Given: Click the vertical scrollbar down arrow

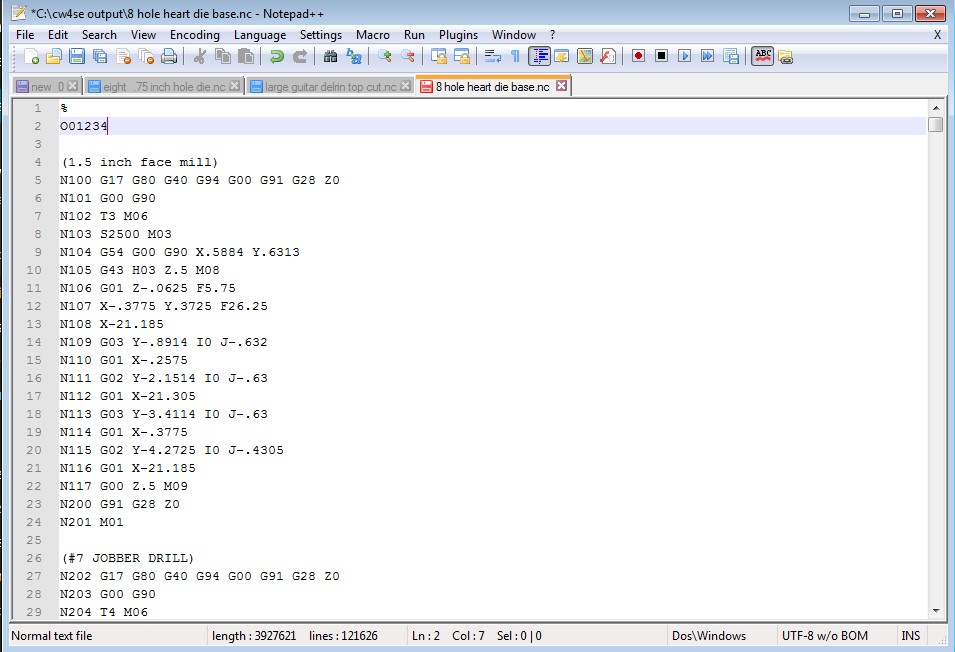Looking at the screenshot, I should click(935, 611).
